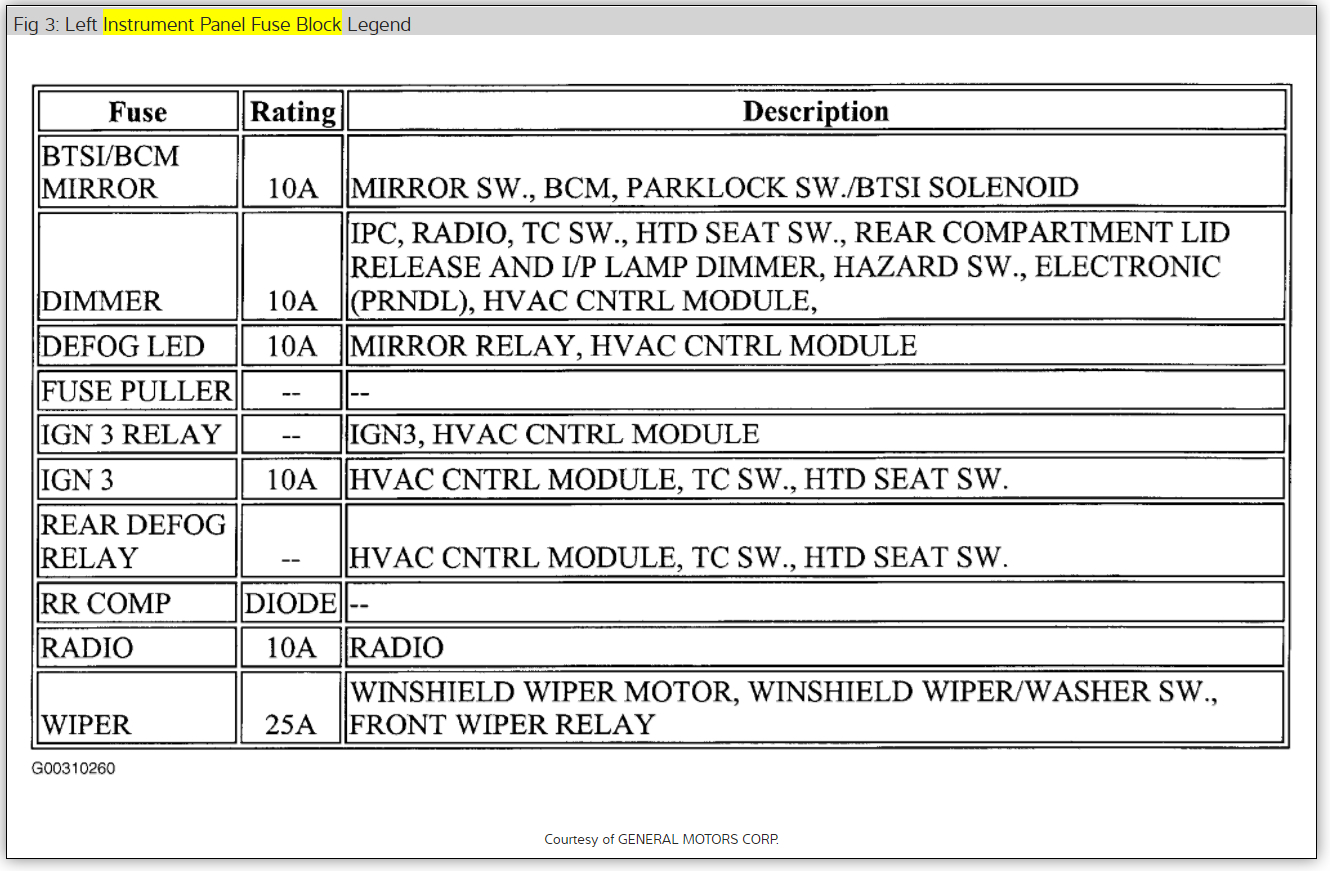This screenshot has width=1330, height=871.
Task: Click the 10A rating in the RADIO row
Action: 293,648
